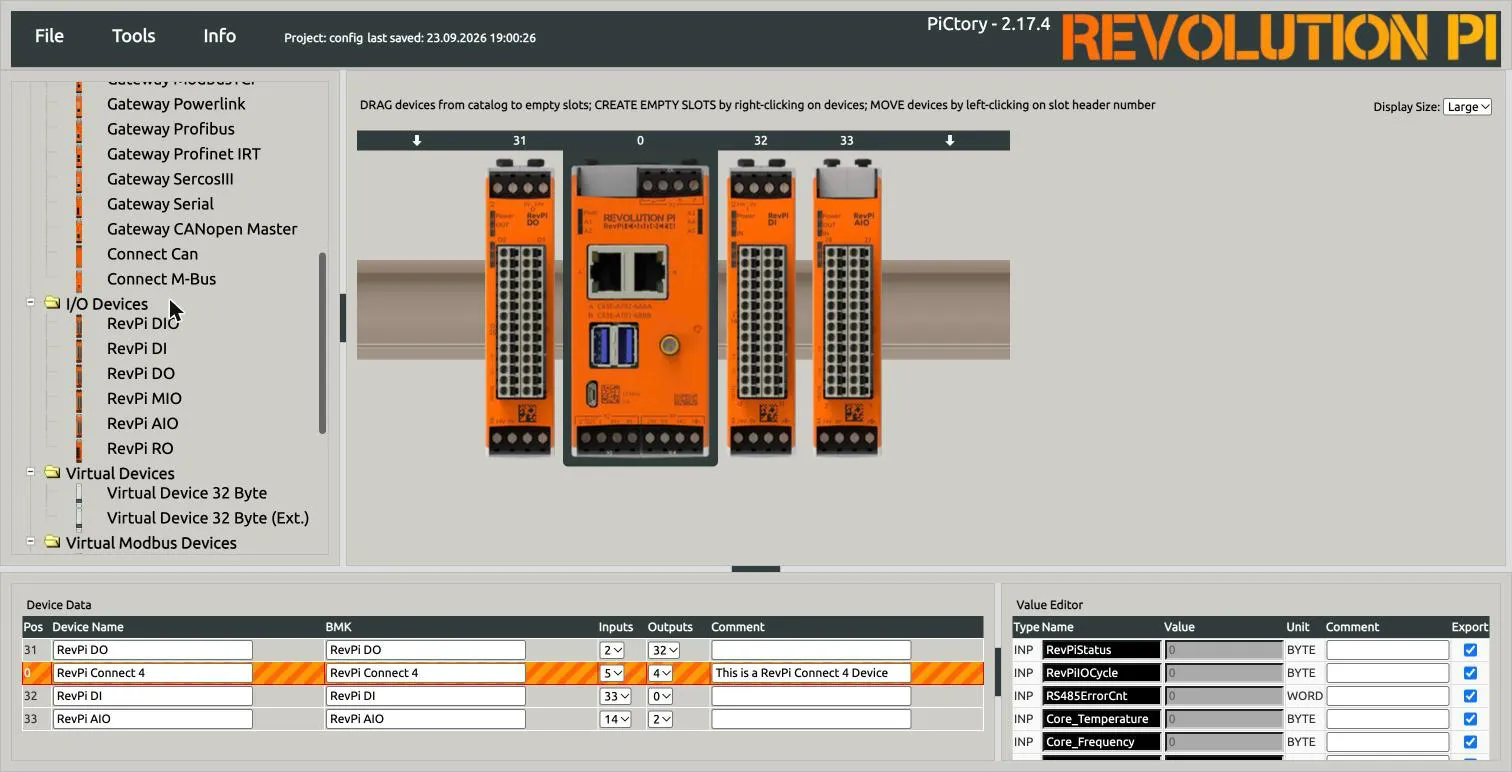Screen dimensions: 1512x772
Task: Click slot header number 31
Action: 519,141
